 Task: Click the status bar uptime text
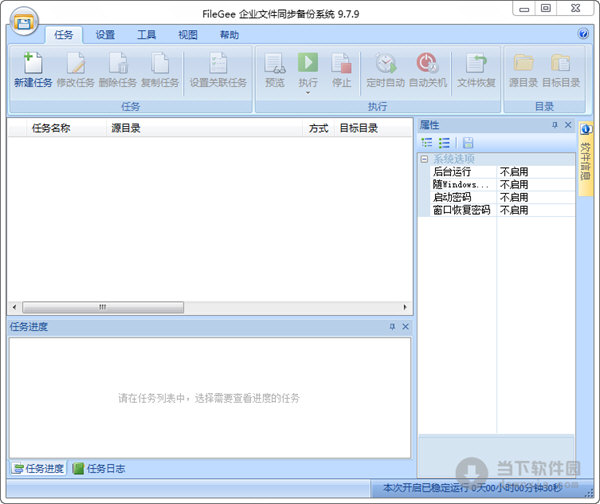click(473, 488)
